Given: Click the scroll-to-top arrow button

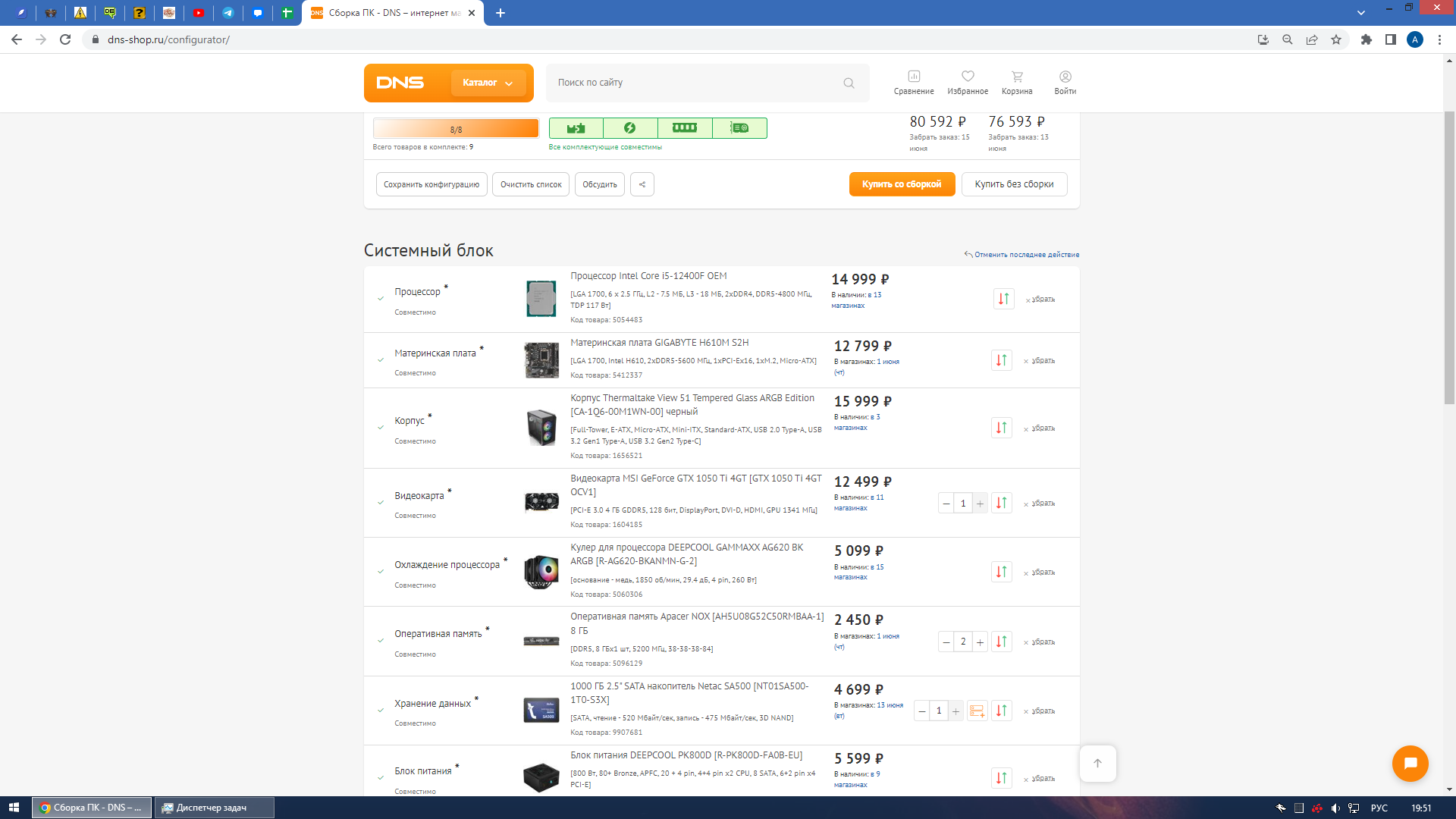Looking at the screenshot, I should (x=1097, y=763).
